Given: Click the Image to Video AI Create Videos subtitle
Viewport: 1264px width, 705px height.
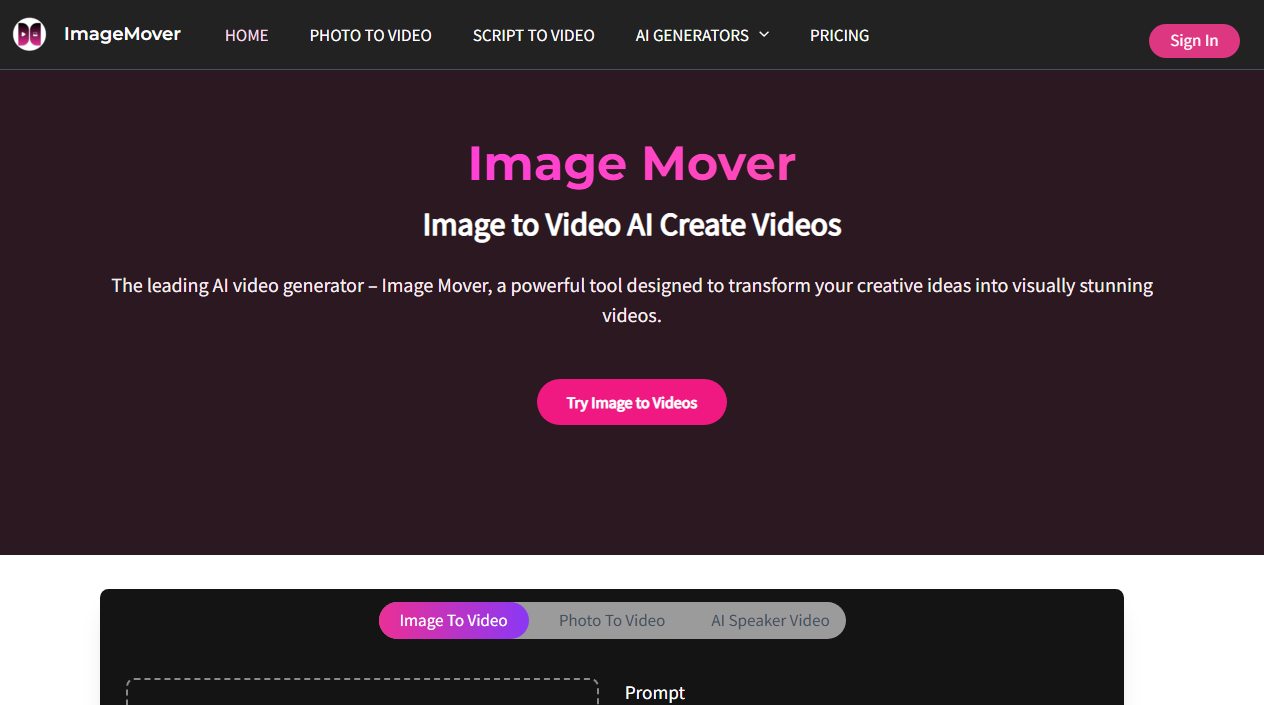Looking at the screenshot, I should (631, 225).
